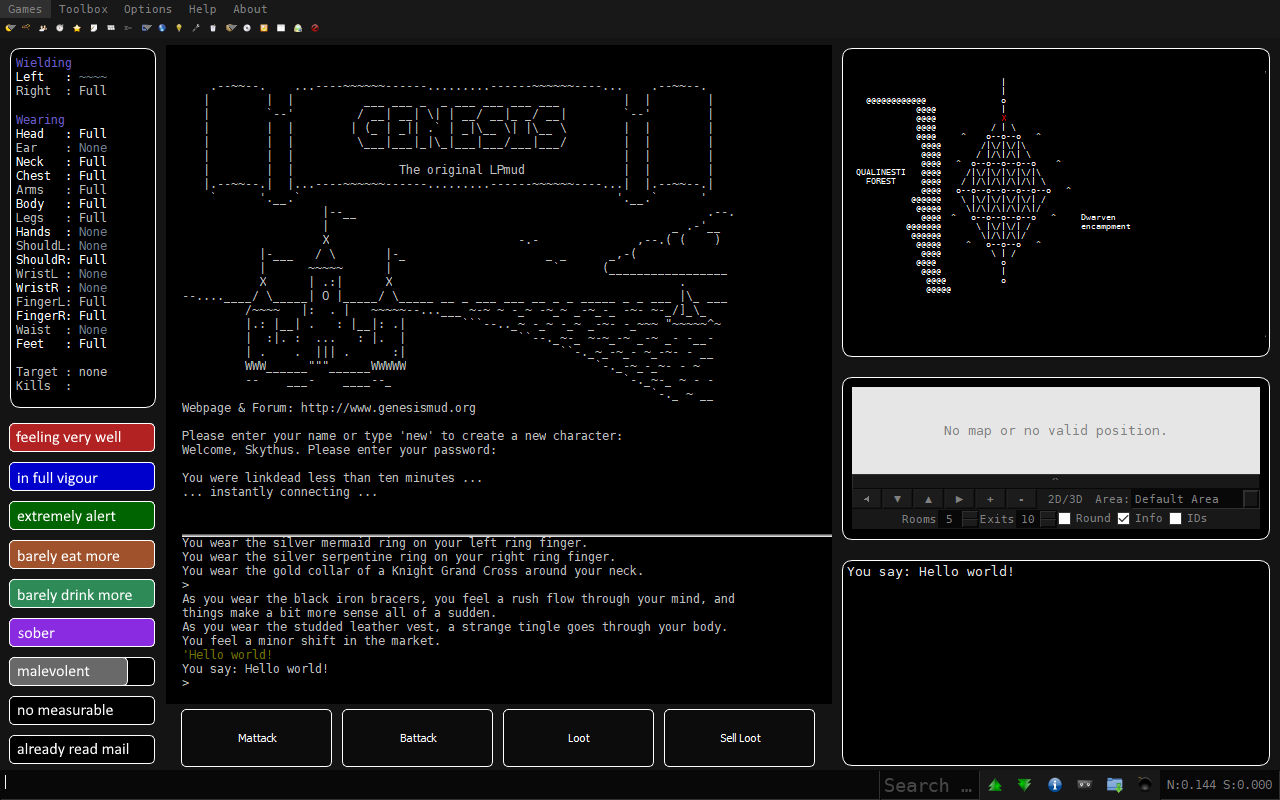Open the wrench Settings icon

point(196,28)
